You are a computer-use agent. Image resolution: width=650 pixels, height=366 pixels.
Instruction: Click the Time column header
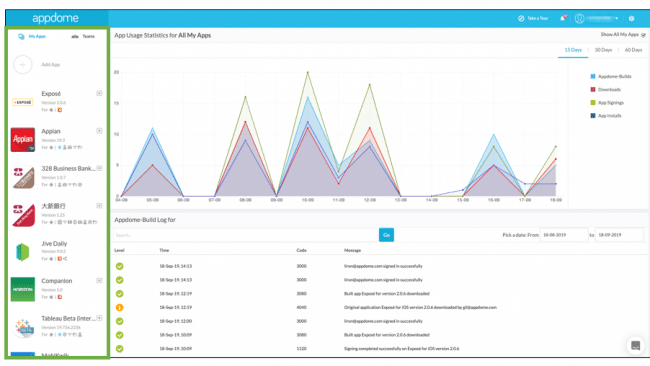pos(164,250)
